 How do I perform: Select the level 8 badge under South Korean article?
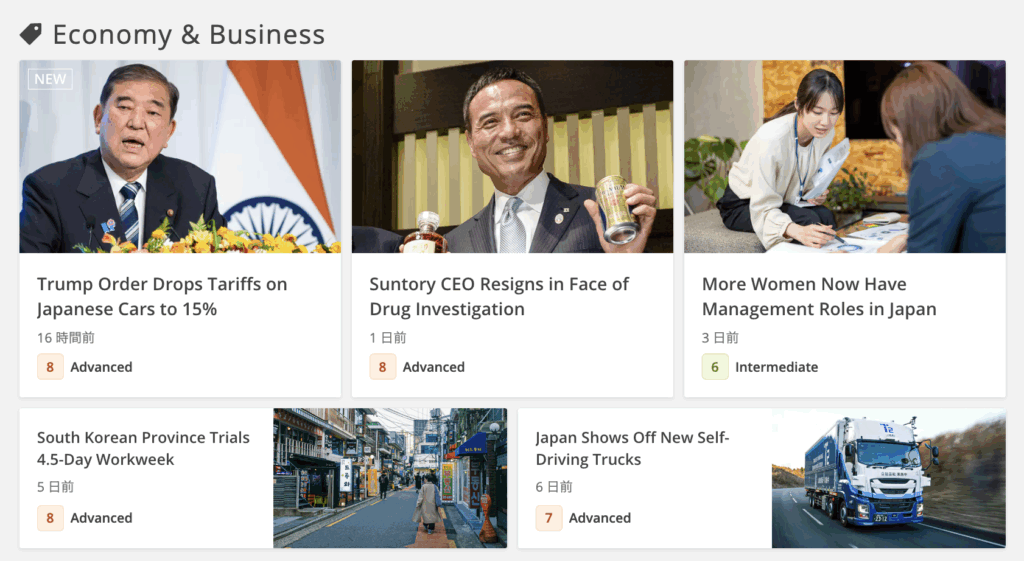[50, 518]
